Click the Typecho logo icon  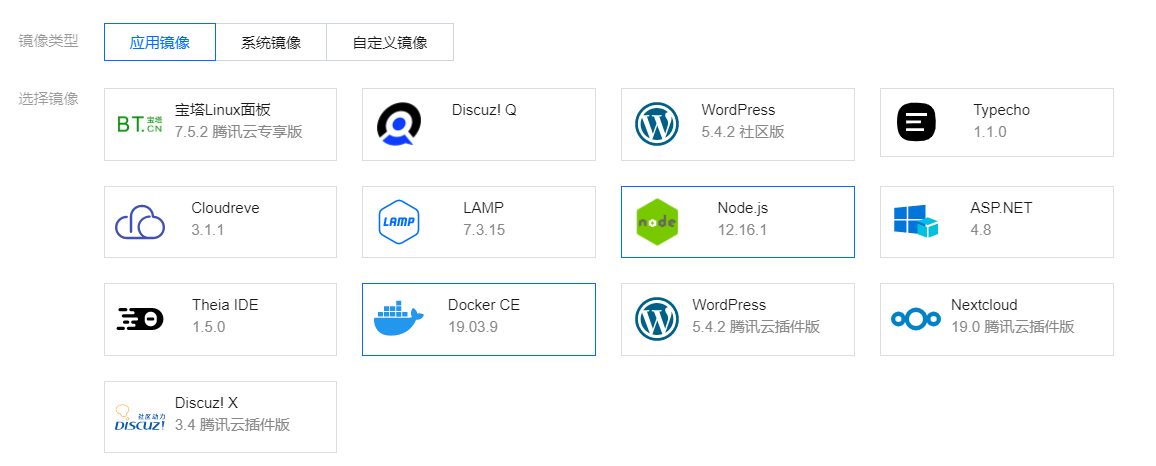[916, 122]
